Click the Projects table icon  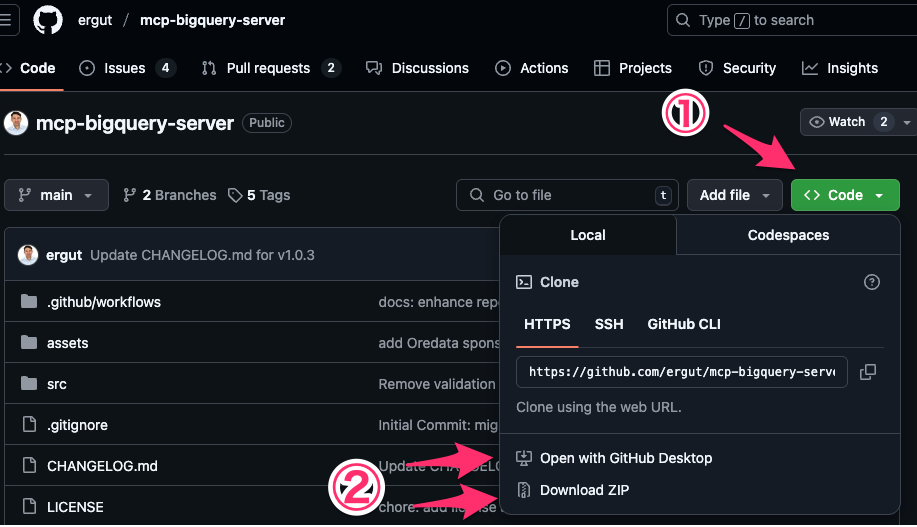[x=602, y=68]
